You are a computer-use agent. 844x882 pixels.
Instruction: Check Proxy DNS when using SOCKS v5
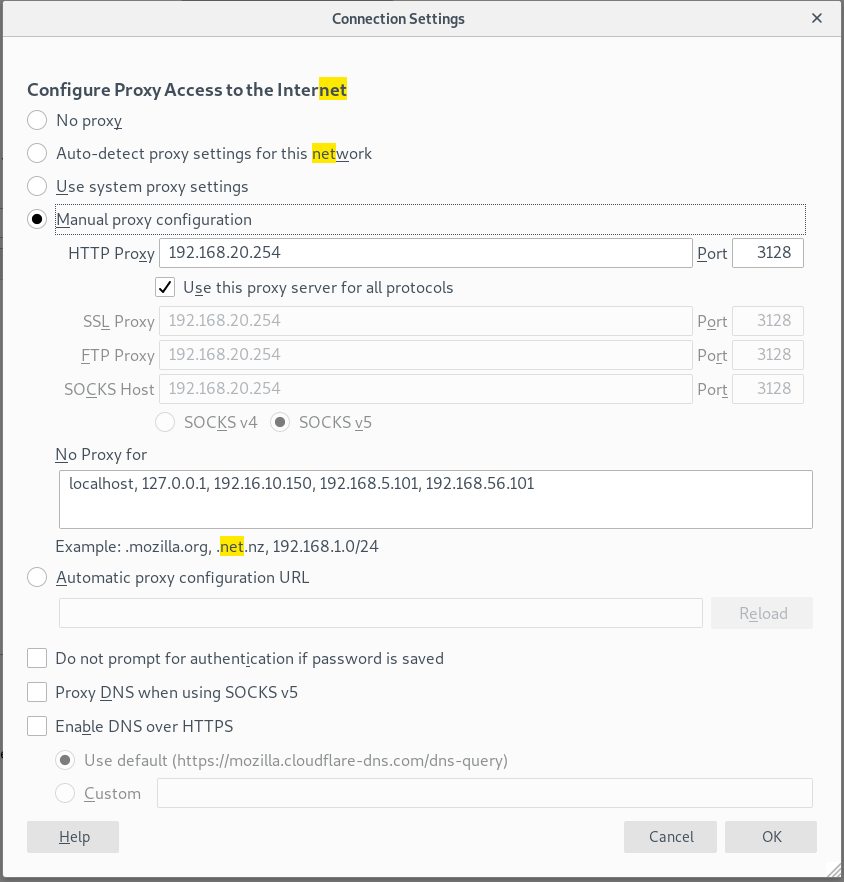[x=37, y=692]
